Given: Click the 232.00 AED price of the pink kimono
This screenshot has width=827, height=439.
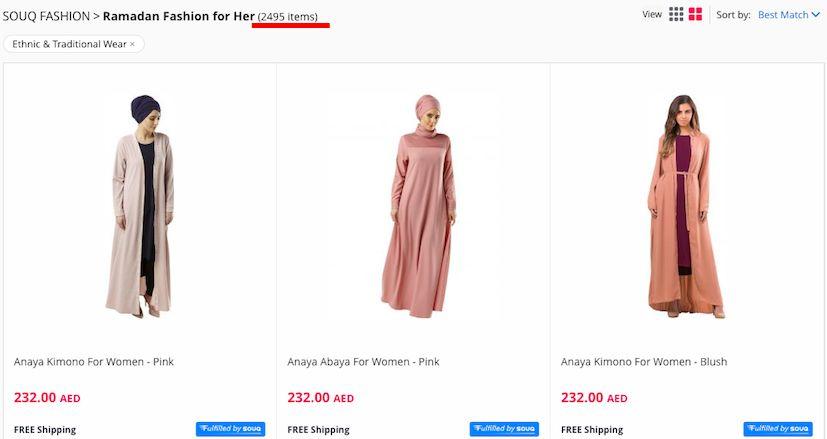Looking at the screenshot, I should 47,397.
